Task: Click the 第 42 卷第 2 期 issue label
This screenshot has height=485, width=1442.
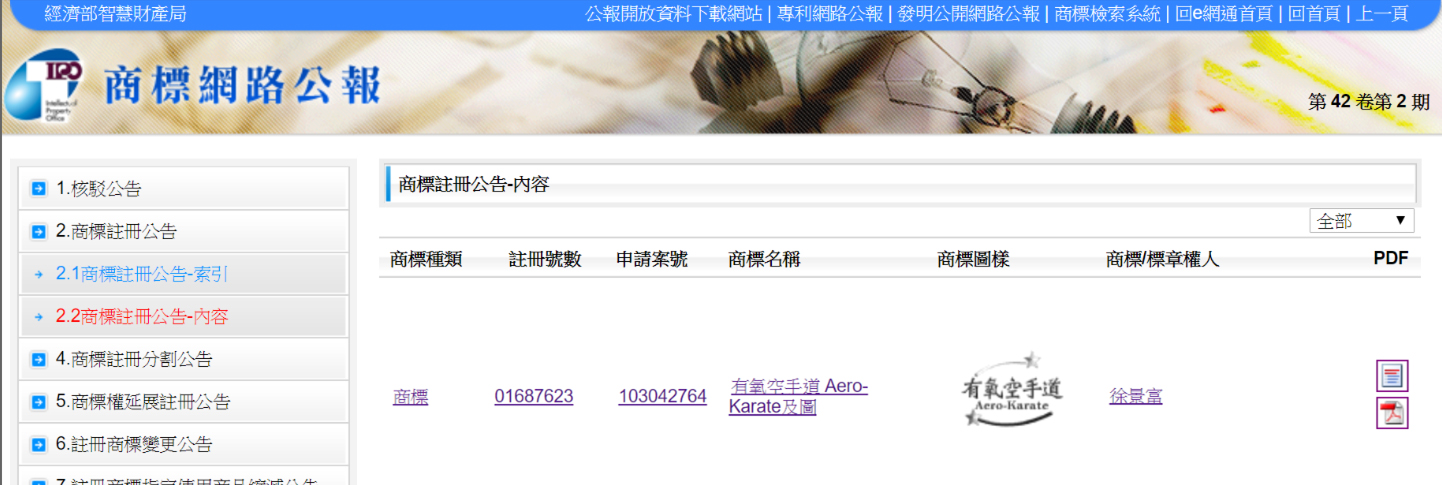Action: click(x=1369, y=102)
